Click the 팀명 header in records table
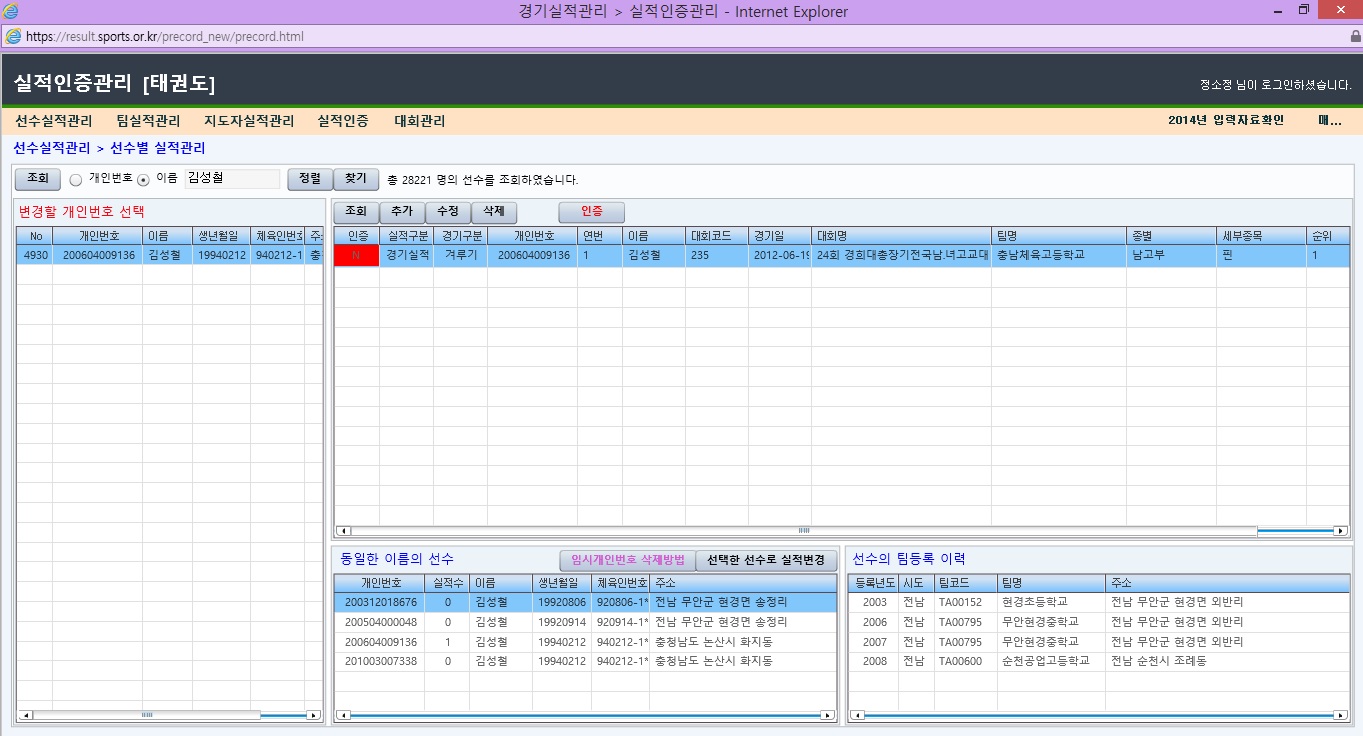The image size is (1363, 736). coord(1059,236)
